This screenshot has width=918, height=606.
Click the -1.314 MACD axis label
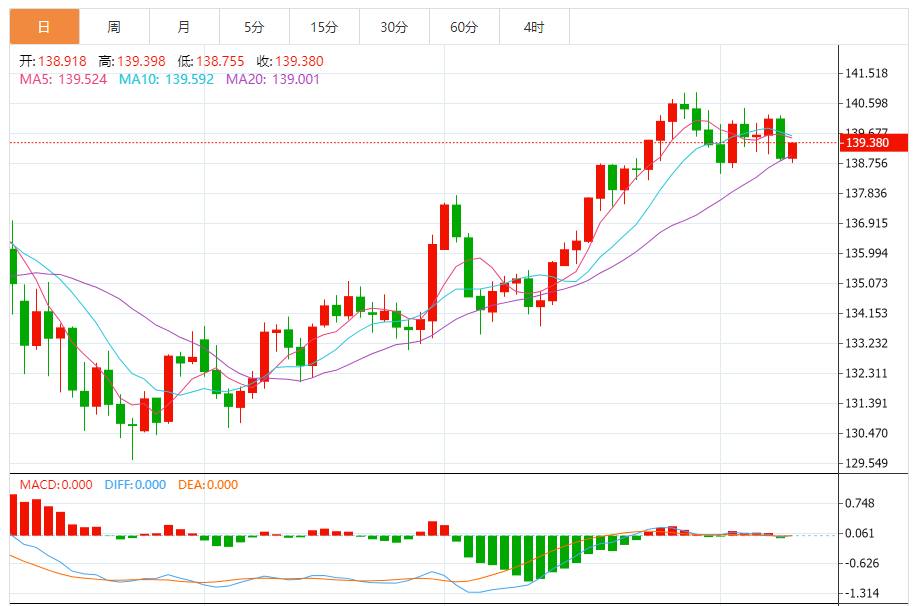pos(862,593)
